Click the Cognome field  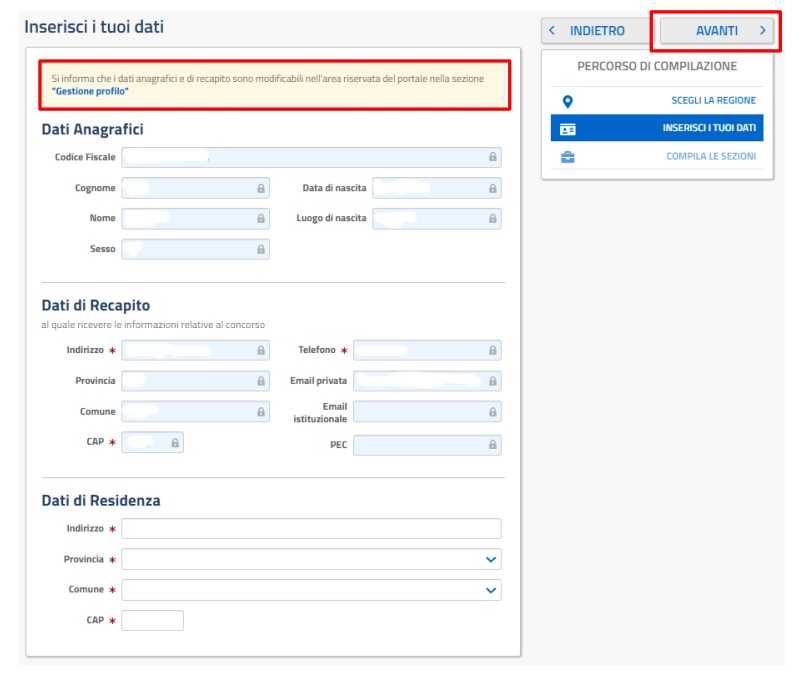click(x=195, y=188)
